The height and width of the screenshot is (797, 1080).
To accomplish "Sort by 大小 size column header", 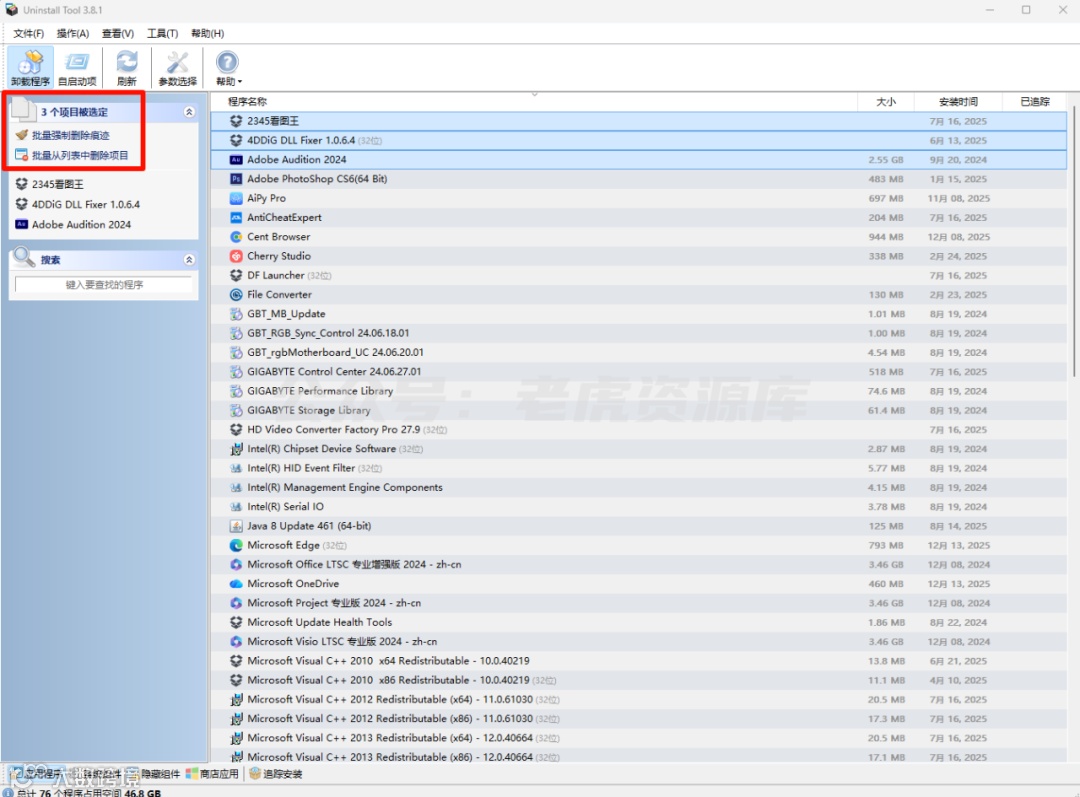I will click(886, 101).
